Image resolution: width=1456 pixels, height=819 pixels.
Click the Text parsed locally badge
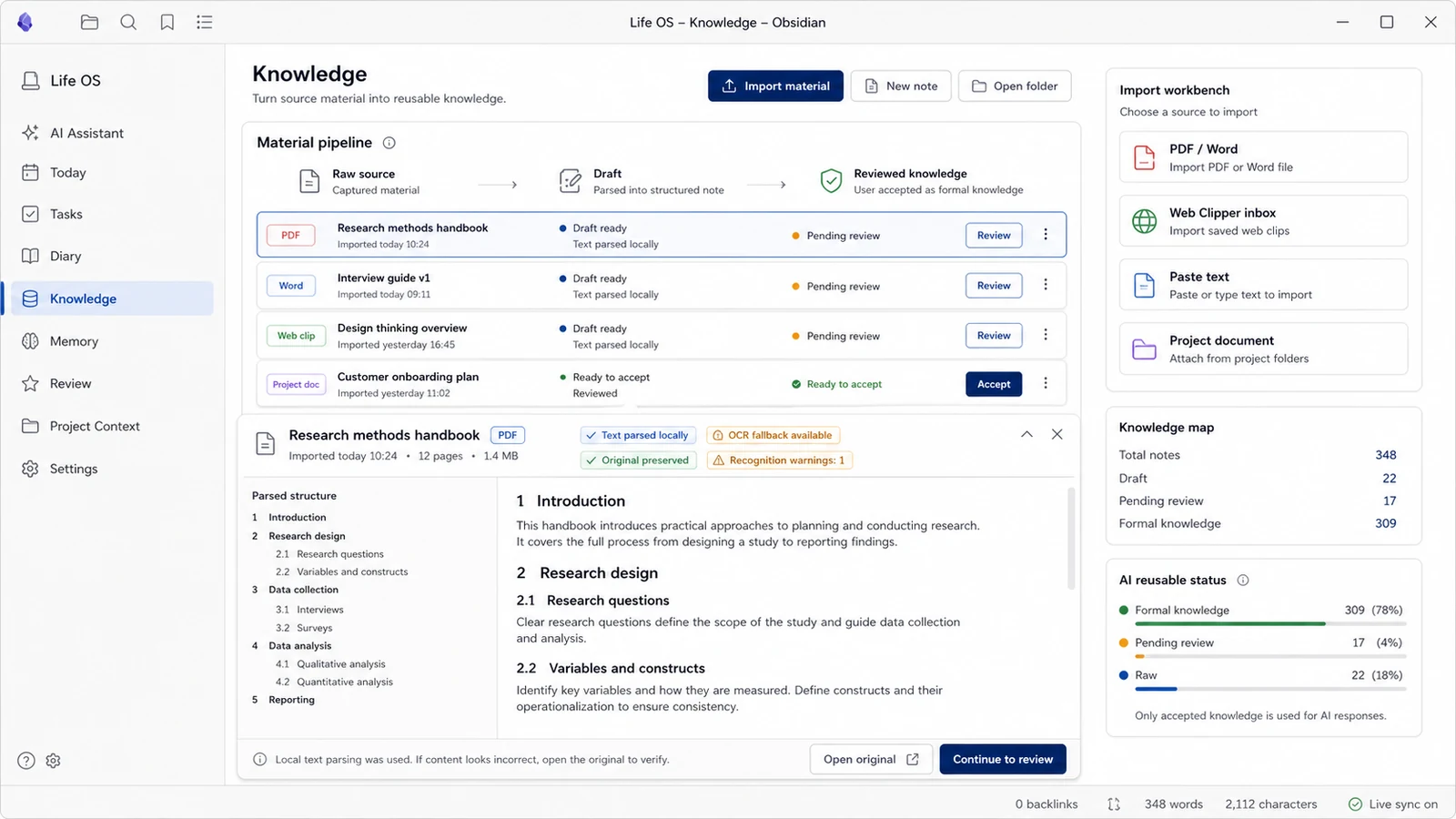[x=638, y=435]
